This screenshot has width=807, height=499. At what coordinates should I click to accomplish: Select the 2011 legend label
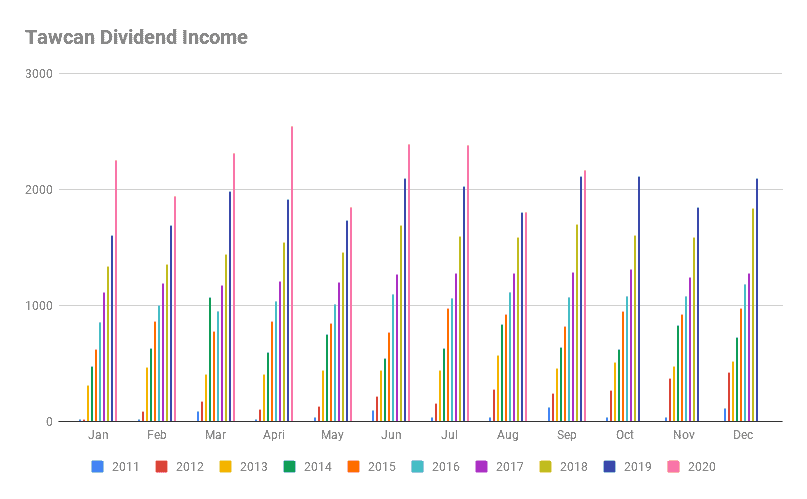coord(126,467)
